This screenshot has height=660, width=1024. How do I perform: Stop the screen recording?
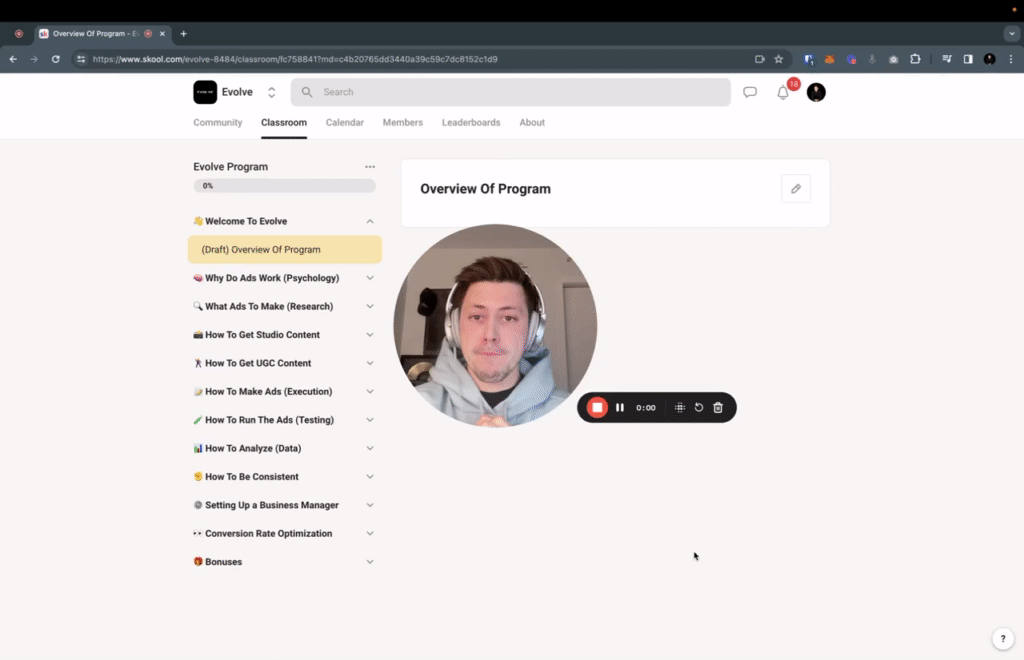click(597, 407)
